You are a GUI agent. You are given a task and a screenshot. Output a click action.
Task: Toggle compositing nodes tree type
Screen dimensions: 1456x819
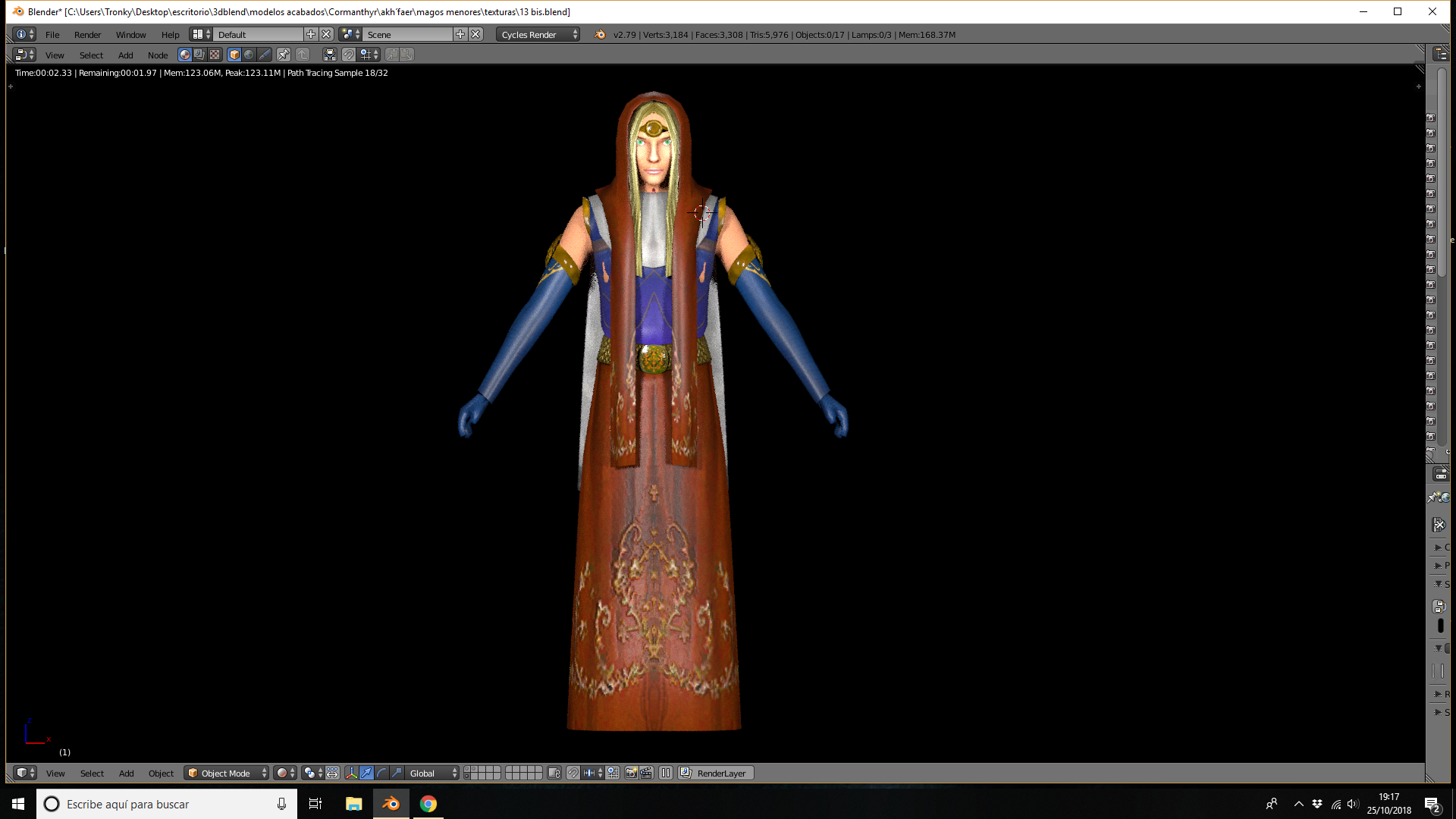tap(199, 55)
